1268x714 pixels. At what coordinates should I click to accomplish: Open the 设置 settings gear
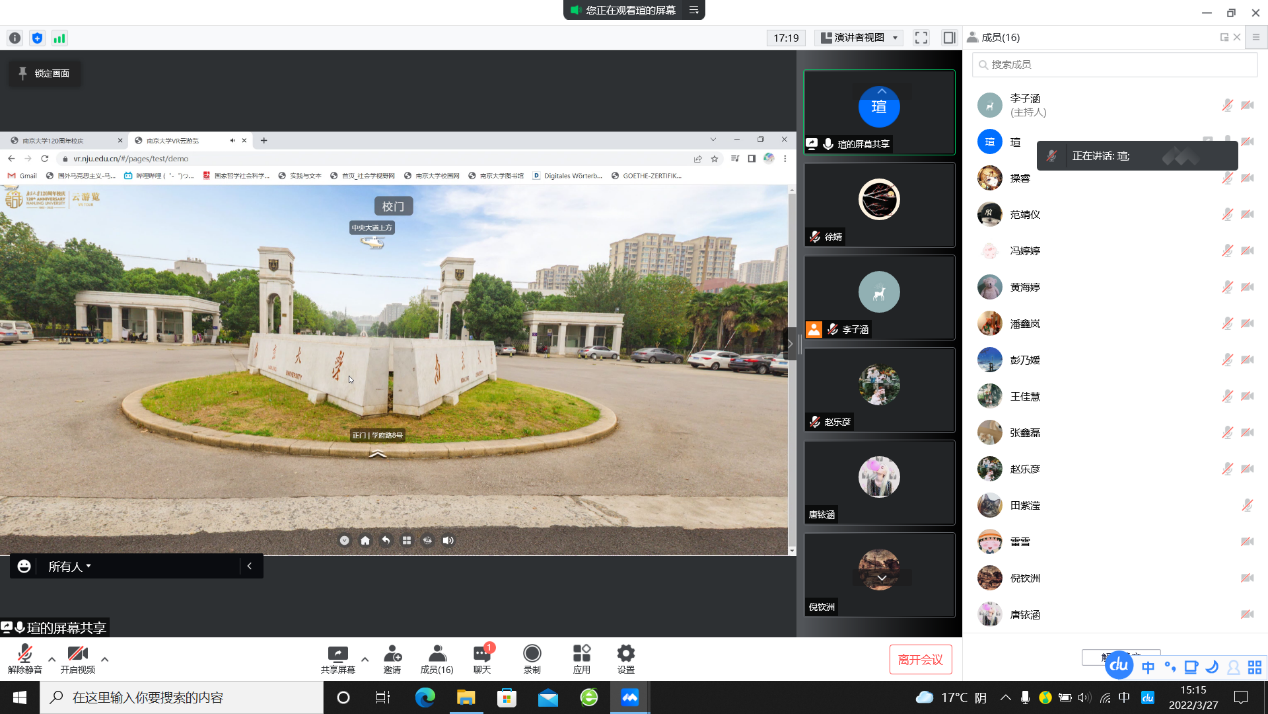click(626, 657)
